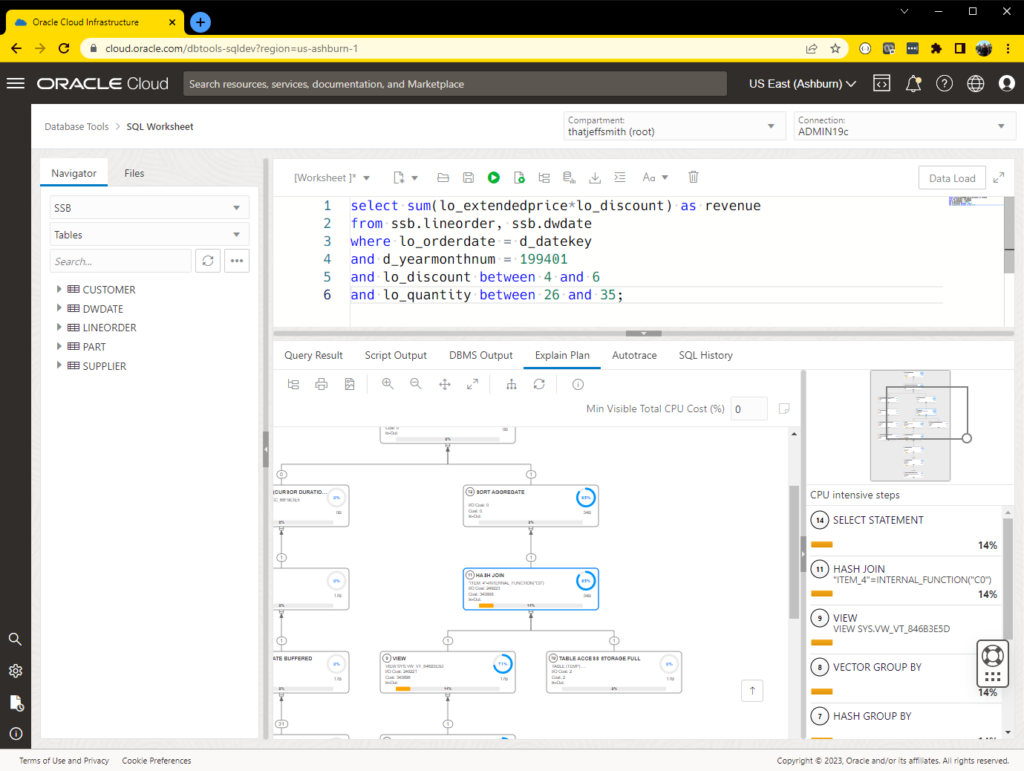Image resolution: width=1024 pixels, height=771 pixels.
Task: Switch plan to tree view icon
Action: tap(293, 385)
